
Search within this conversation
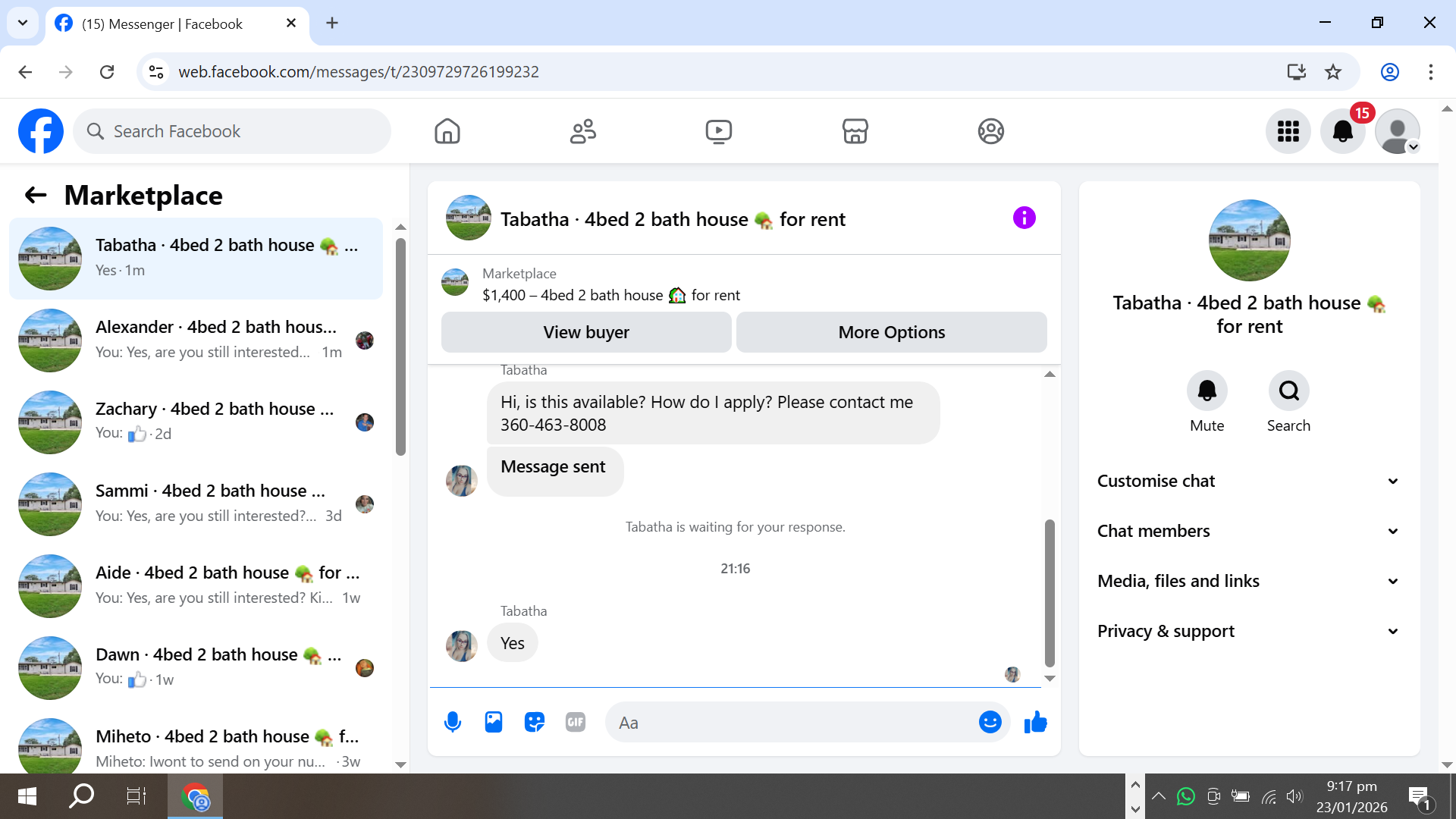1288,391
